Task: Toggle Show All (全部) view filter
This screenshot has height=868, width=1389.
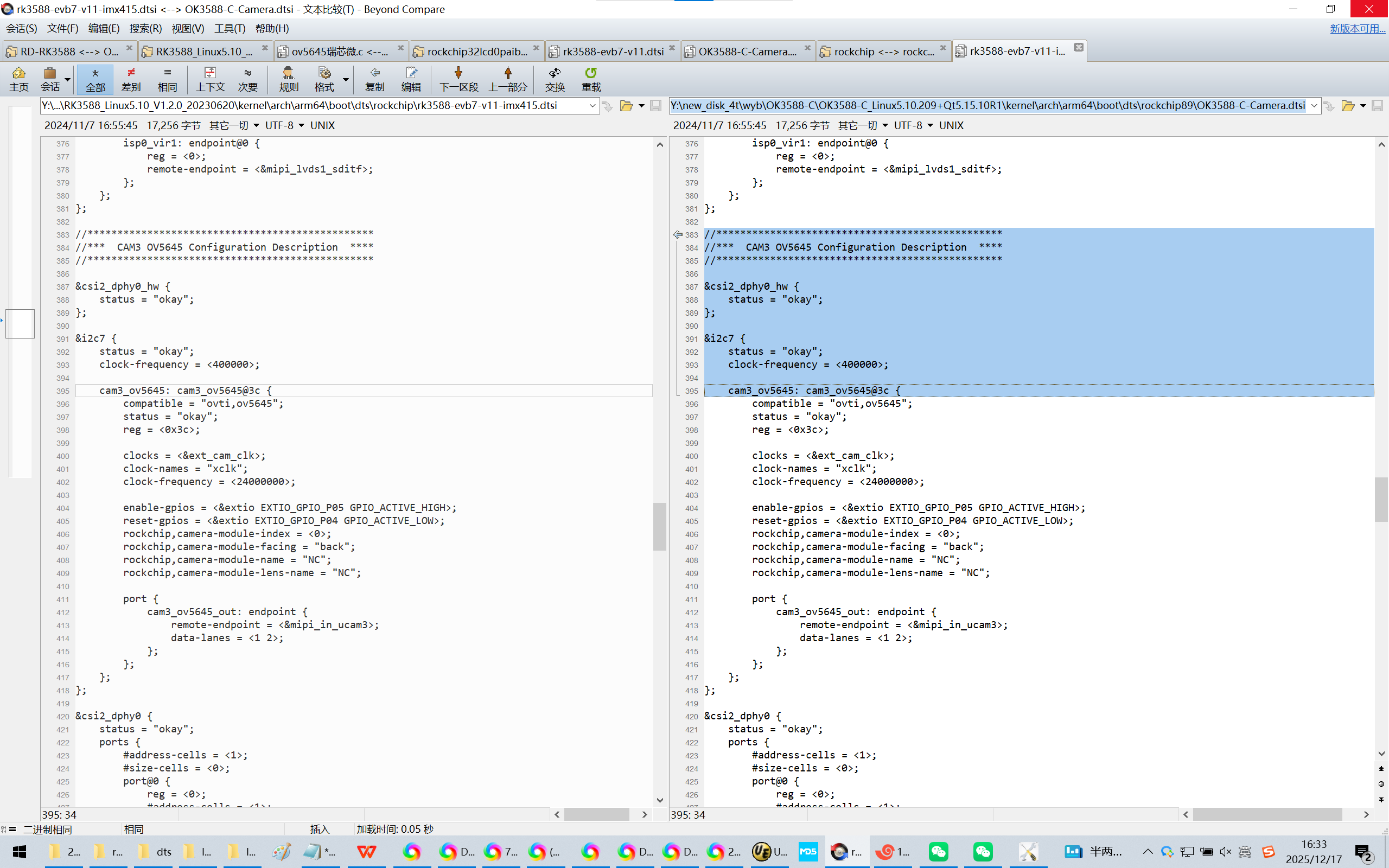Action: (95, 79)
